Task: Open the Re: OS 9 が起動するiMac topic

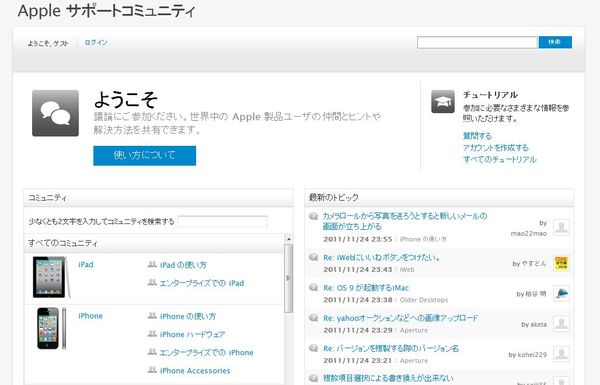Action: click(366, 288)
